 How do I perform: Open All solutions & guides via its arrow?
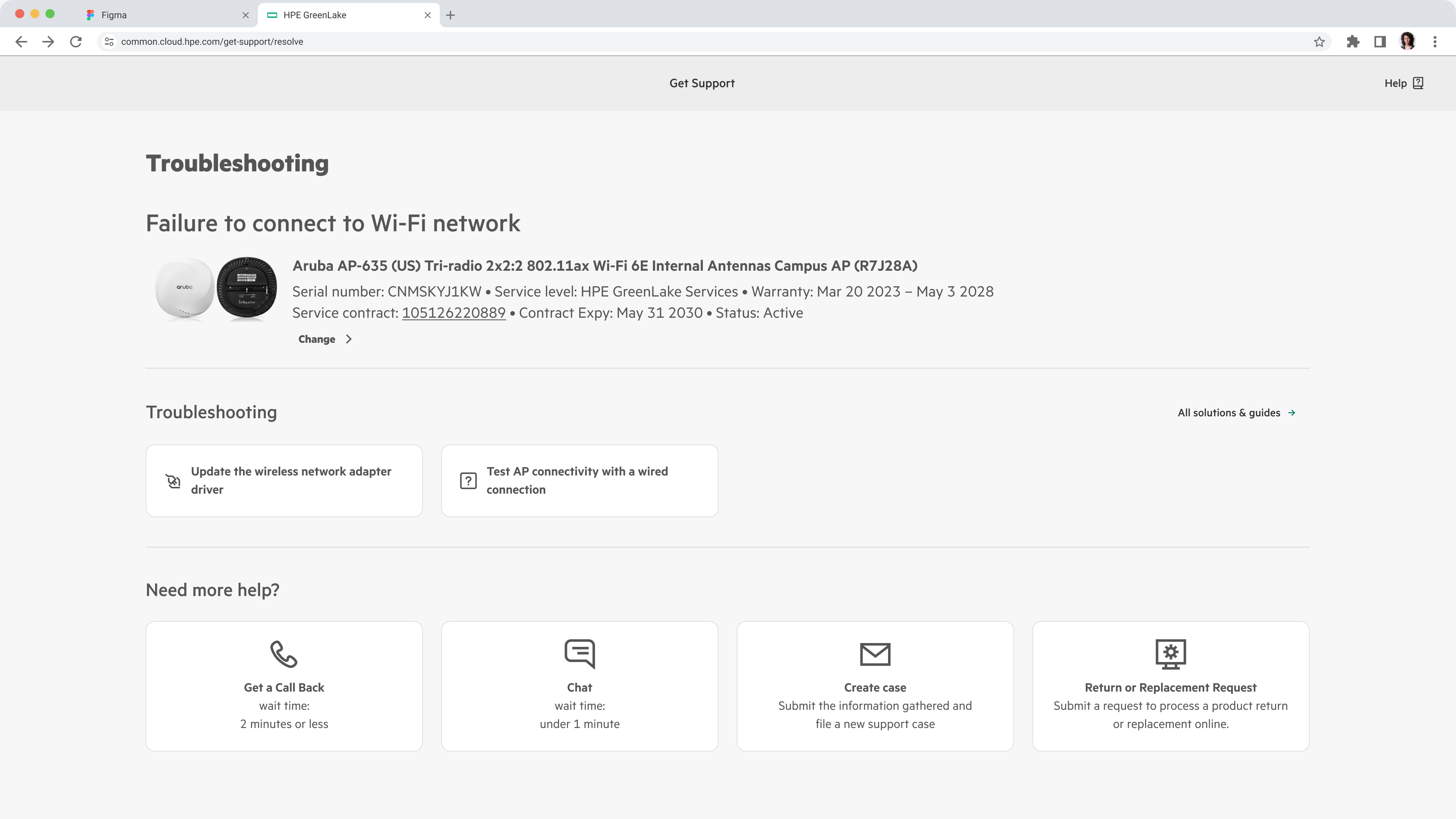[1293, 413]
